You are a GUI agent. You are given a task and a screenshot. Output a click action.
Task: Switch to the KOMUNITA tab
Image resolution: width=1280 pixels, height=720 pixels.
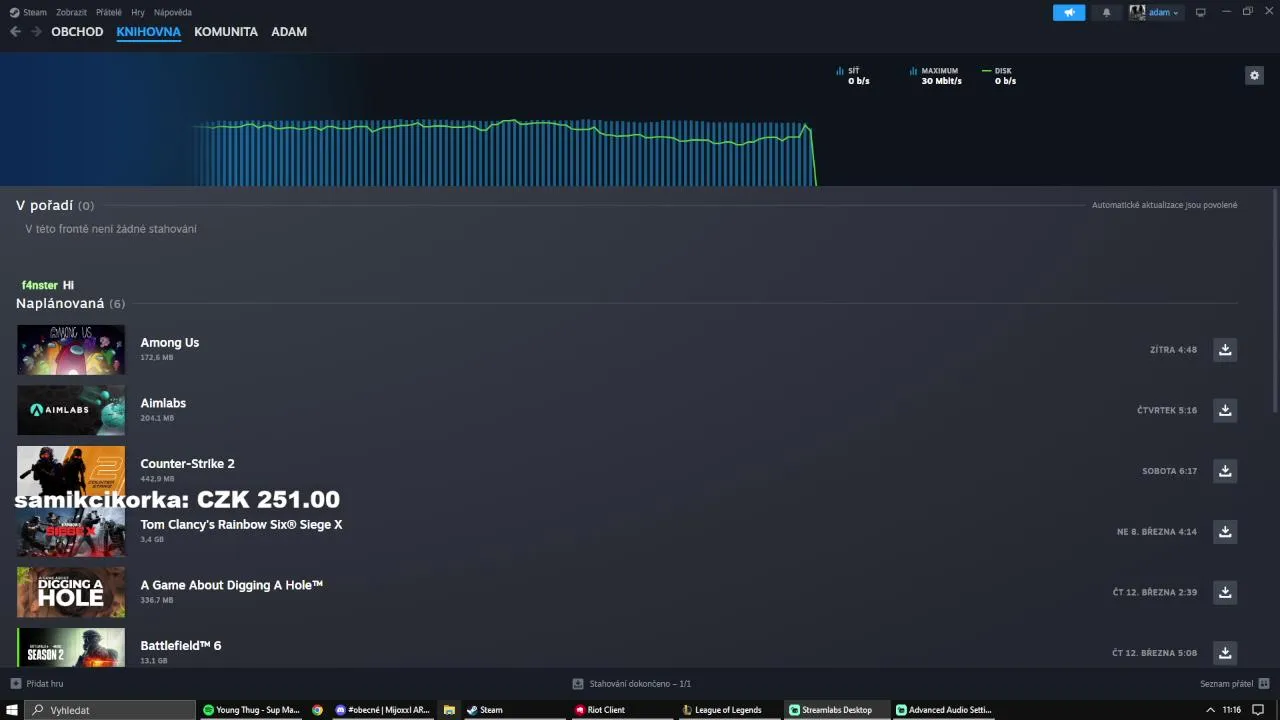(x=226, y=32)
